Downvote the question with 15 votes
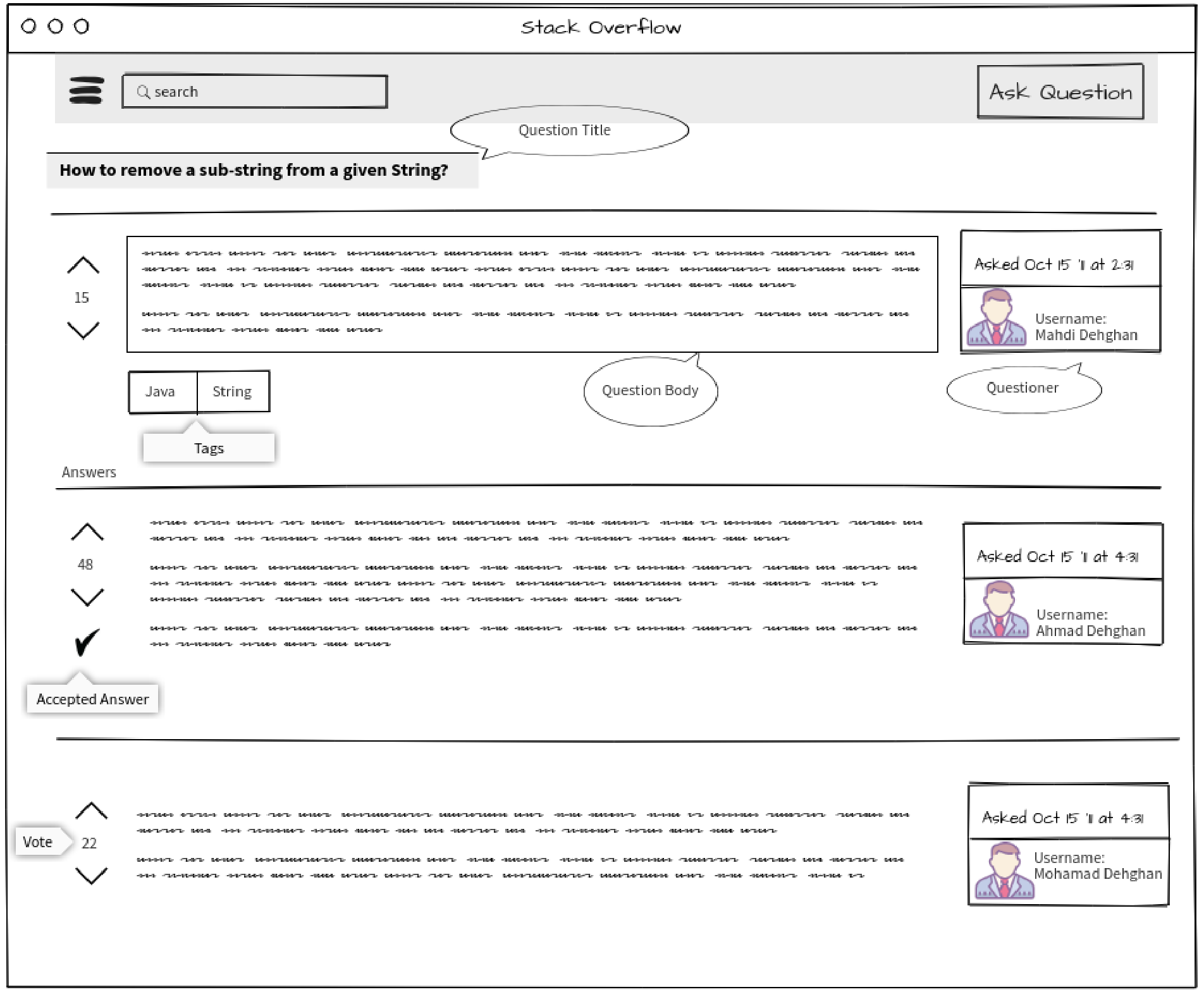1204x992 pixels. pos(83,330)
